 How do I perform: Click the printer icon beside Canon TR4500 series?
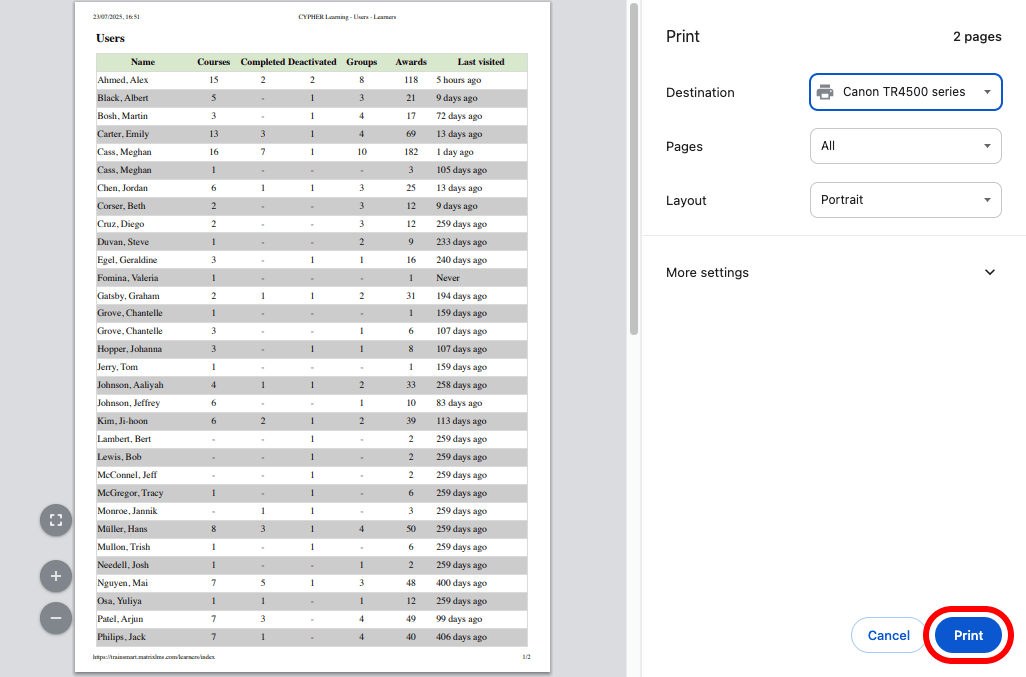coord(825,91)
